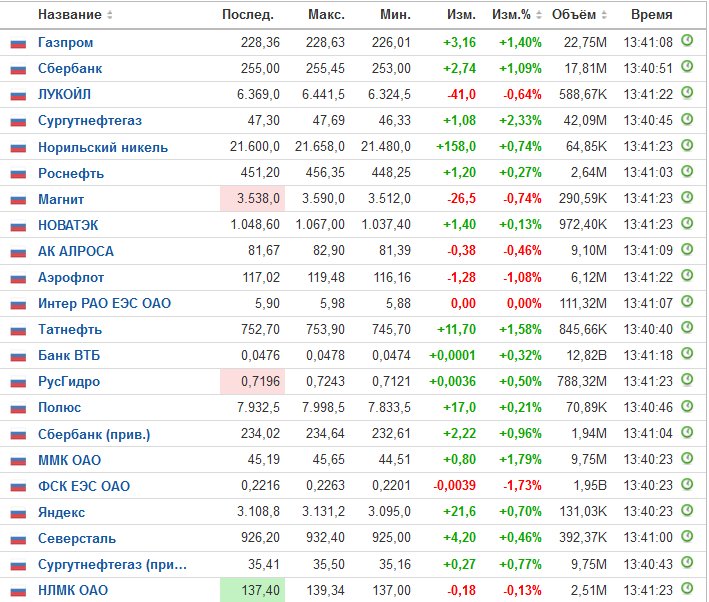Click the clock icon in the Роснефть row
Image resolution: width=709 pixels, height=602 pixels.
687,171
